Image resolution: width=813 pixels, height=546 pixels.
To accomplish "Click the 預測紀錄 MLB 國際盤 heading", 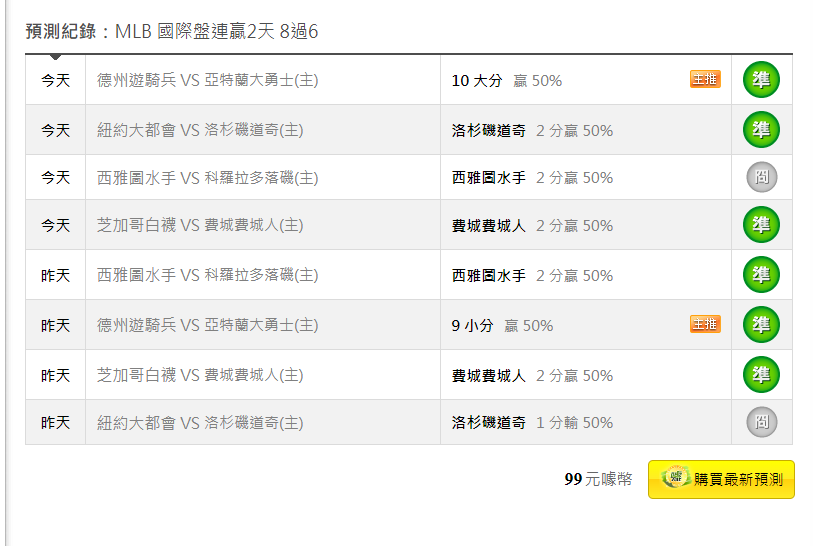I will (172, 31).
